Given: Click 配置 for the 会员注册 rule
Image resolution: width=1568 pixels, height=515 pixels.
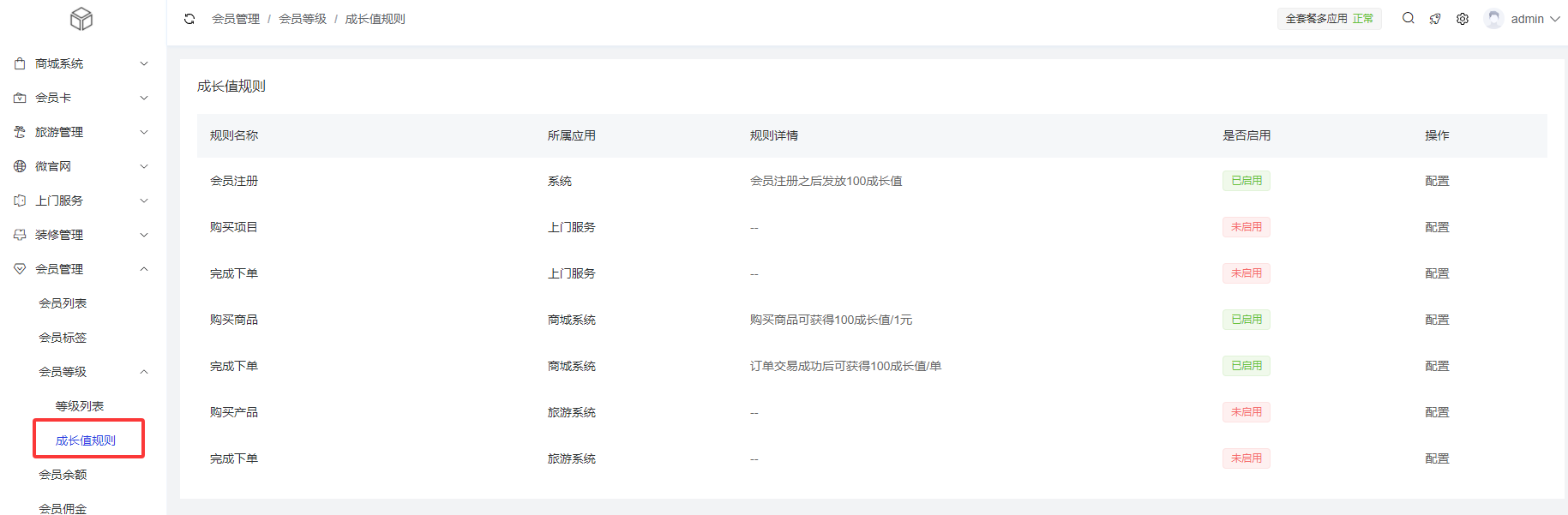Looking at the screenshot, I should pyautogui.click(x=1437, y=181).
